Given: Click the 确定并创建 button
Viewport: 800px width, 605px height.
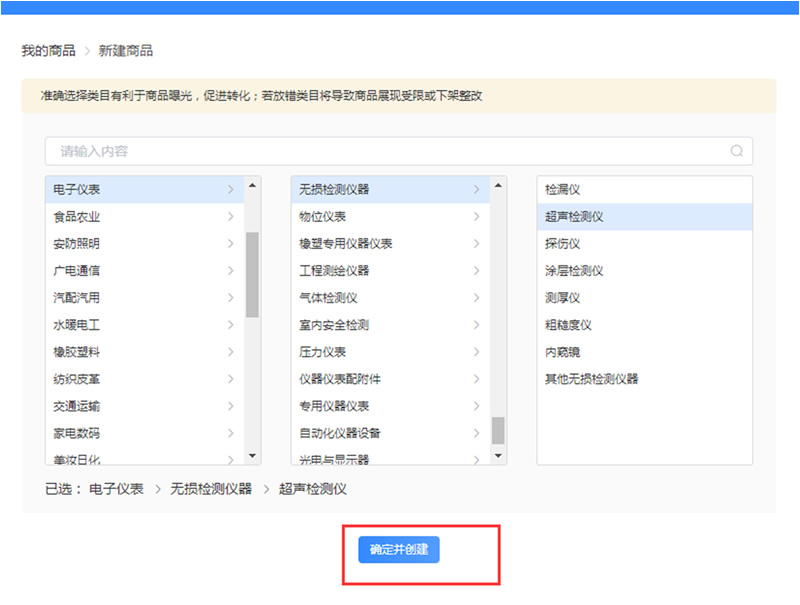Looking at the screenshot, I should point(399,550).
